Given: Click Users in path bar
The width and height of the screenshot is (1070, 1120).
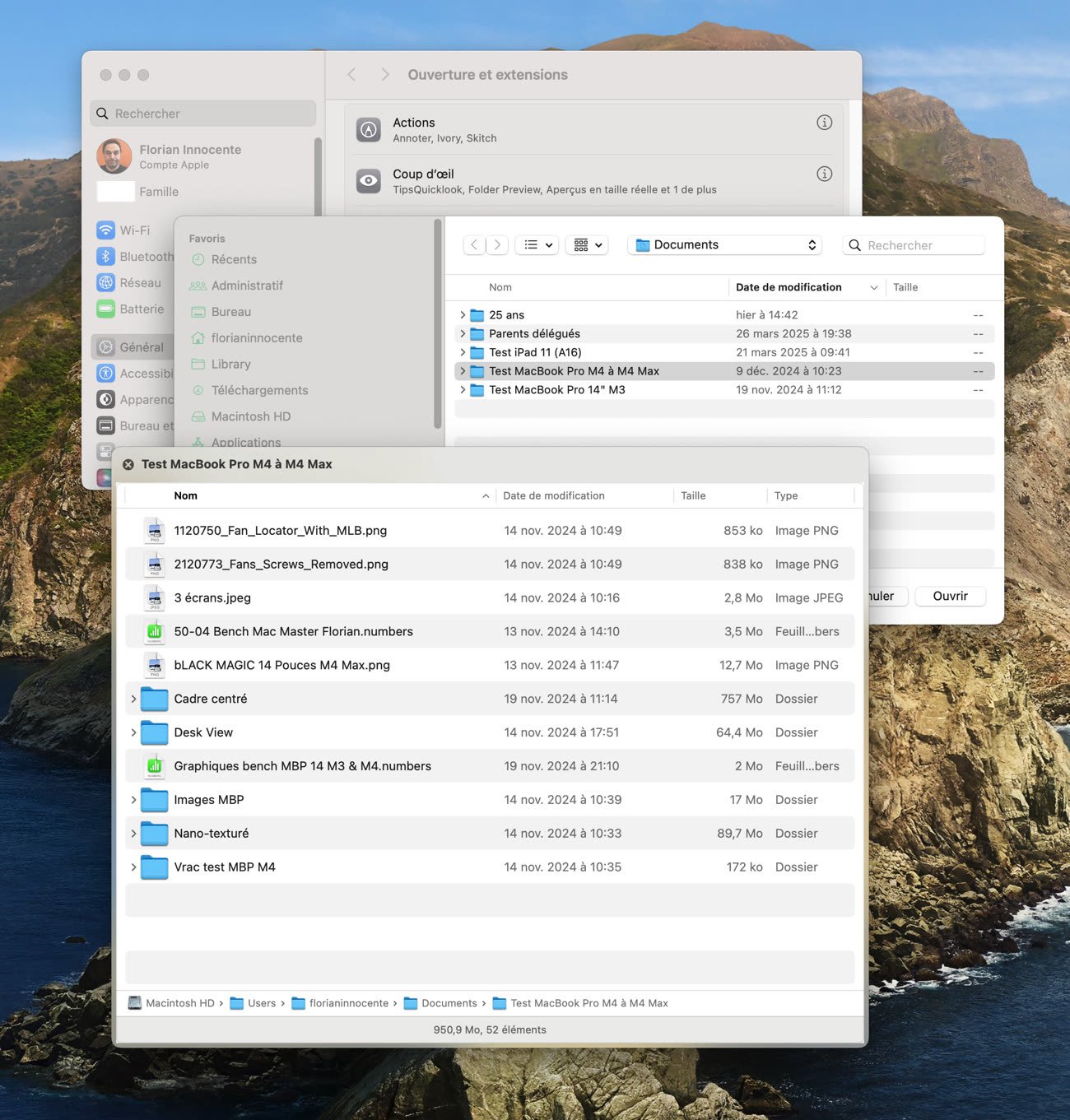Looking at the screenshot, I should [x=254, y=1003].
